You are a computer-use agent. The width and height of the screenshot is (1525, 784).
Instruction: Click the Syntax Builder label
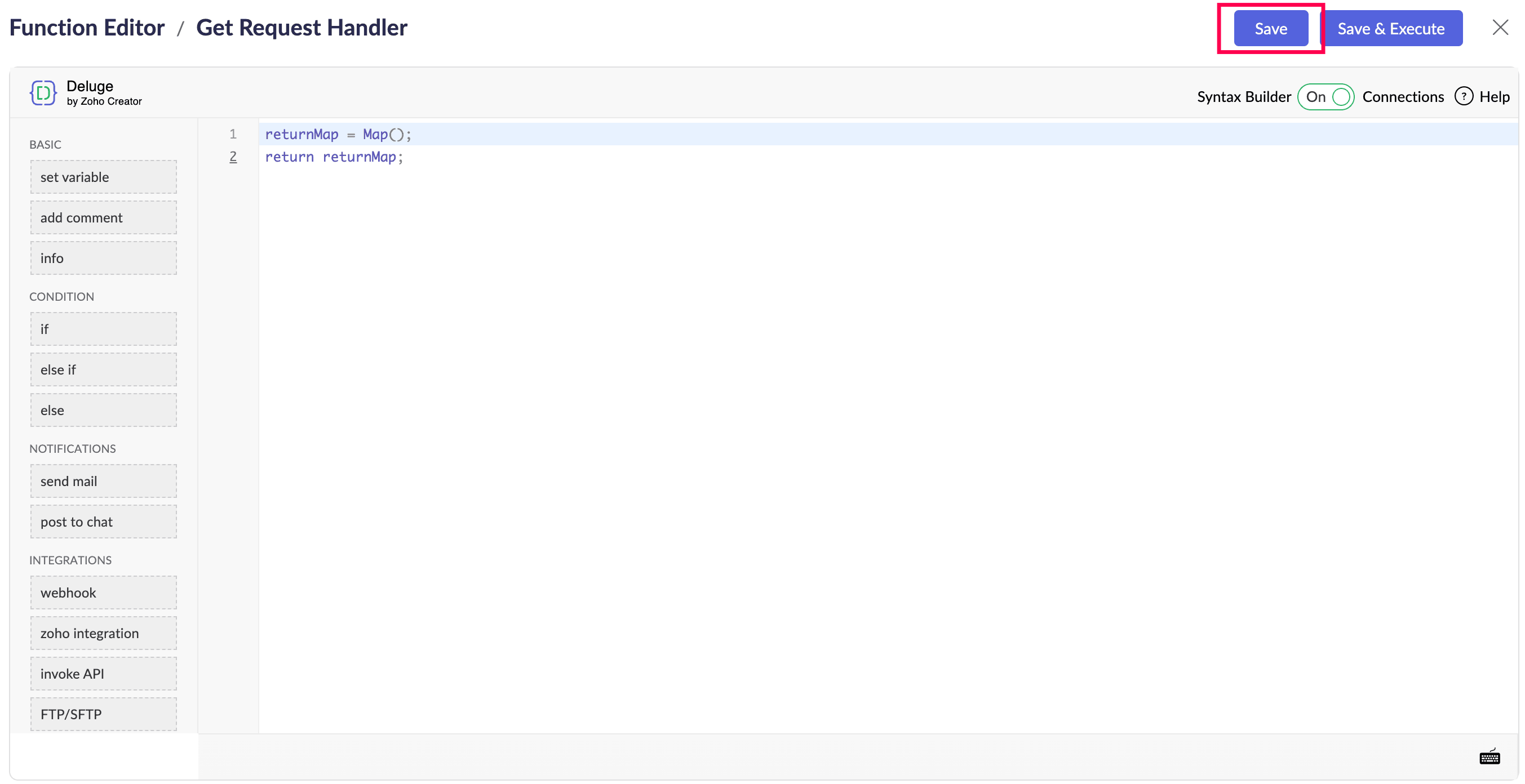pyautogui.click(x=1243, y=96)
